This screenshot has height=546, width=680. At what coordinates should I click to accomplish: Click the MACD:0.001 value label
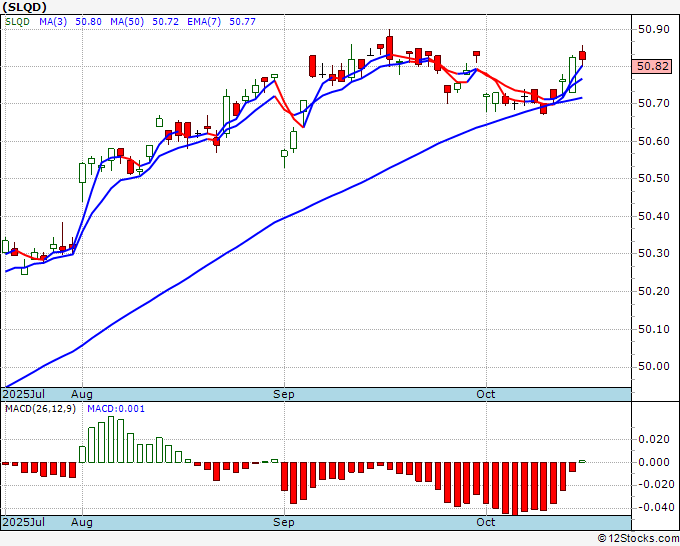point(116,409)
